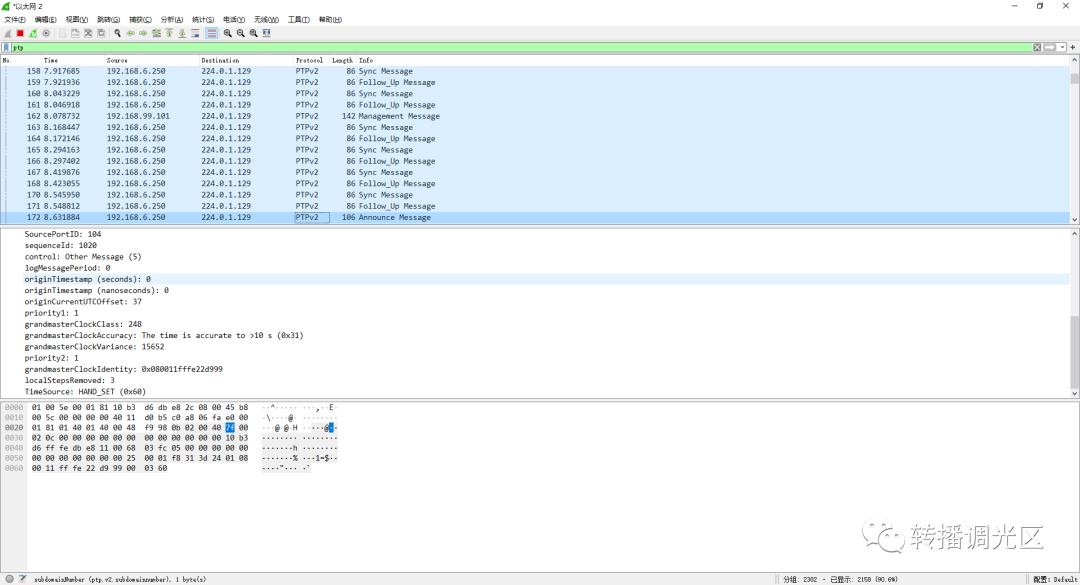The image size is (1080, 585).
Task: Stop the running packet capture
Action: point(20,33)
